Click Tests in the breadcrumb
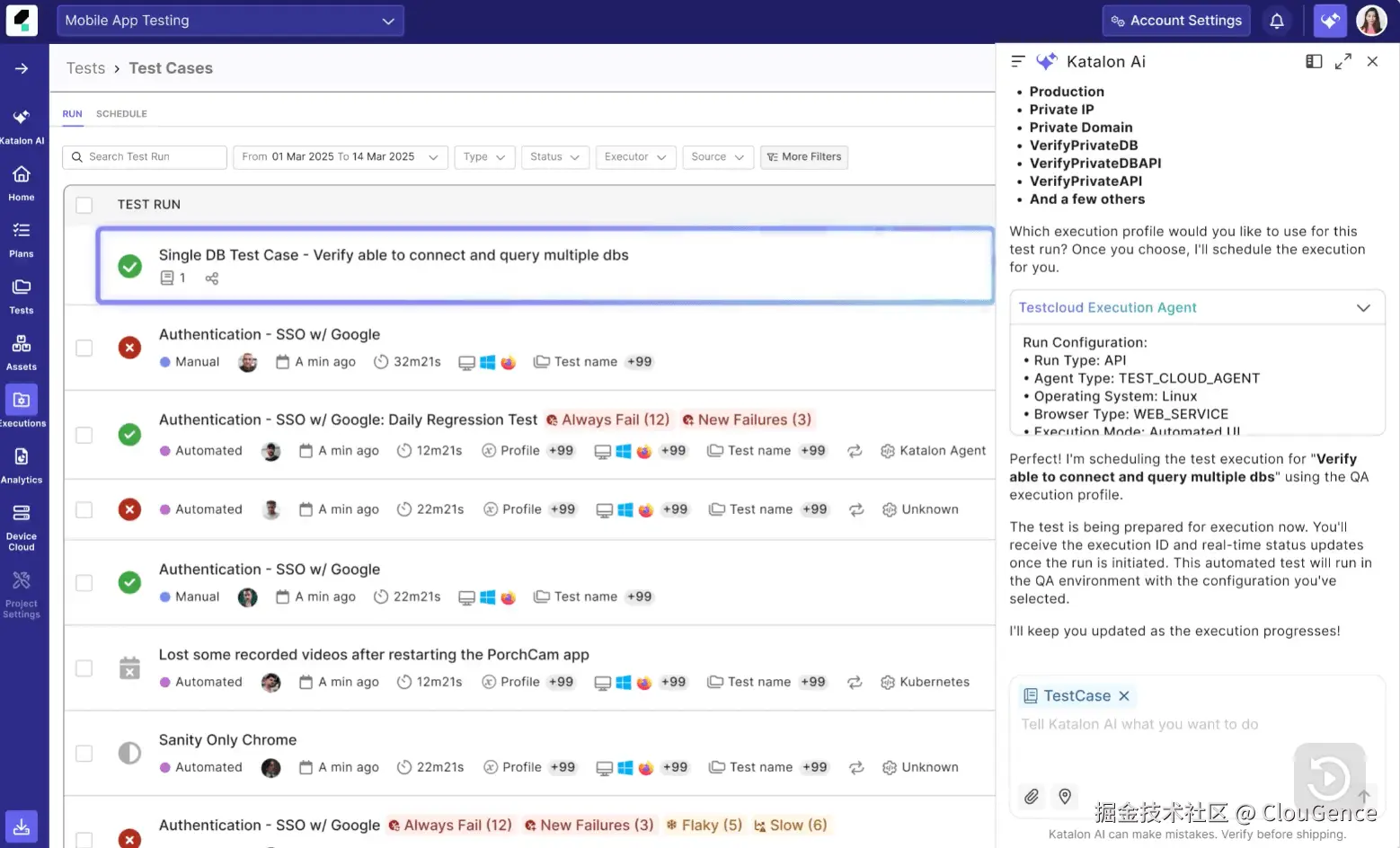This screenshot has height=848, width=1400. [85, 68]
